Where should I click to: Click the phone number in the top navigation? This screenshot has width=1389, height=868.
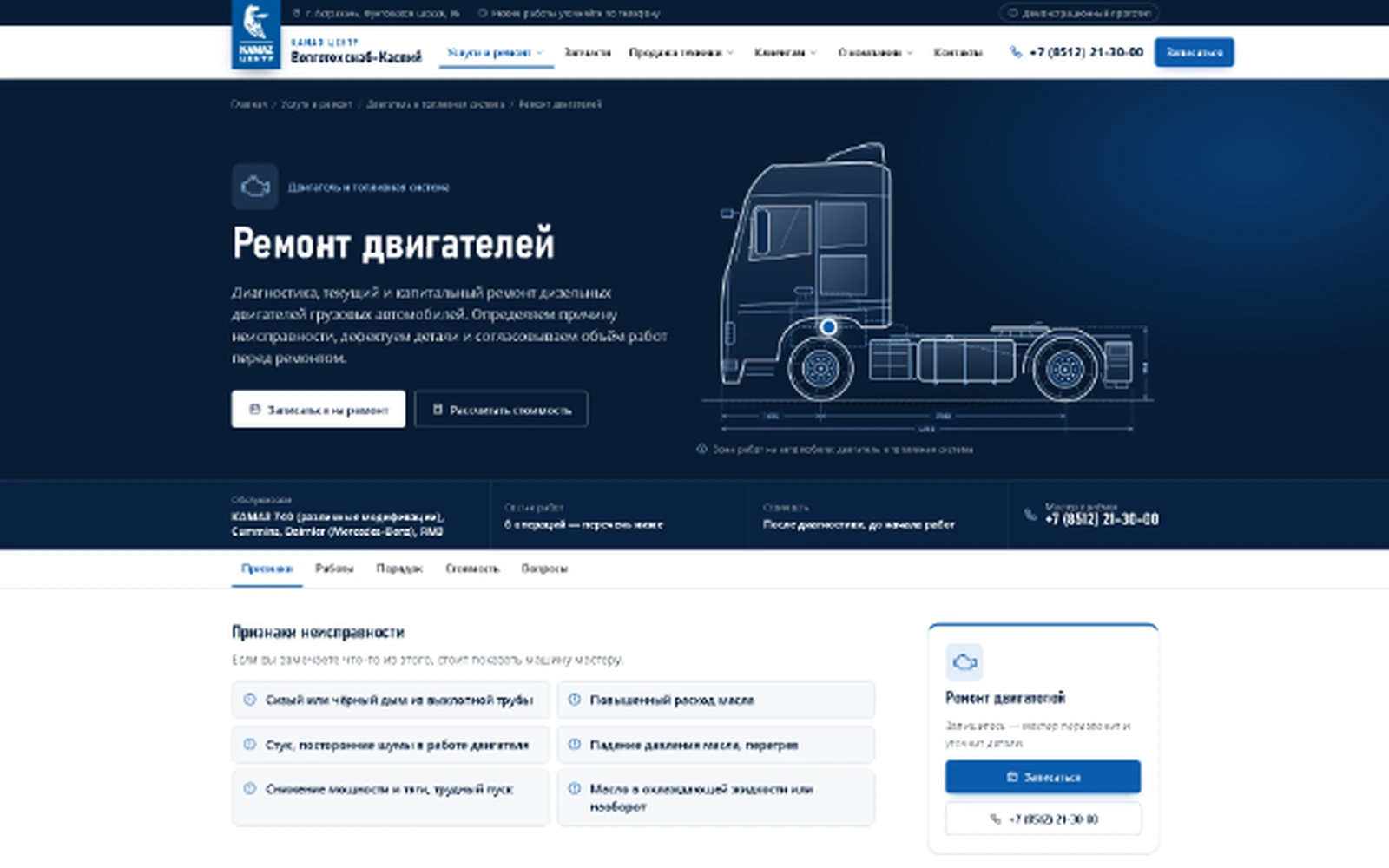1086,52
